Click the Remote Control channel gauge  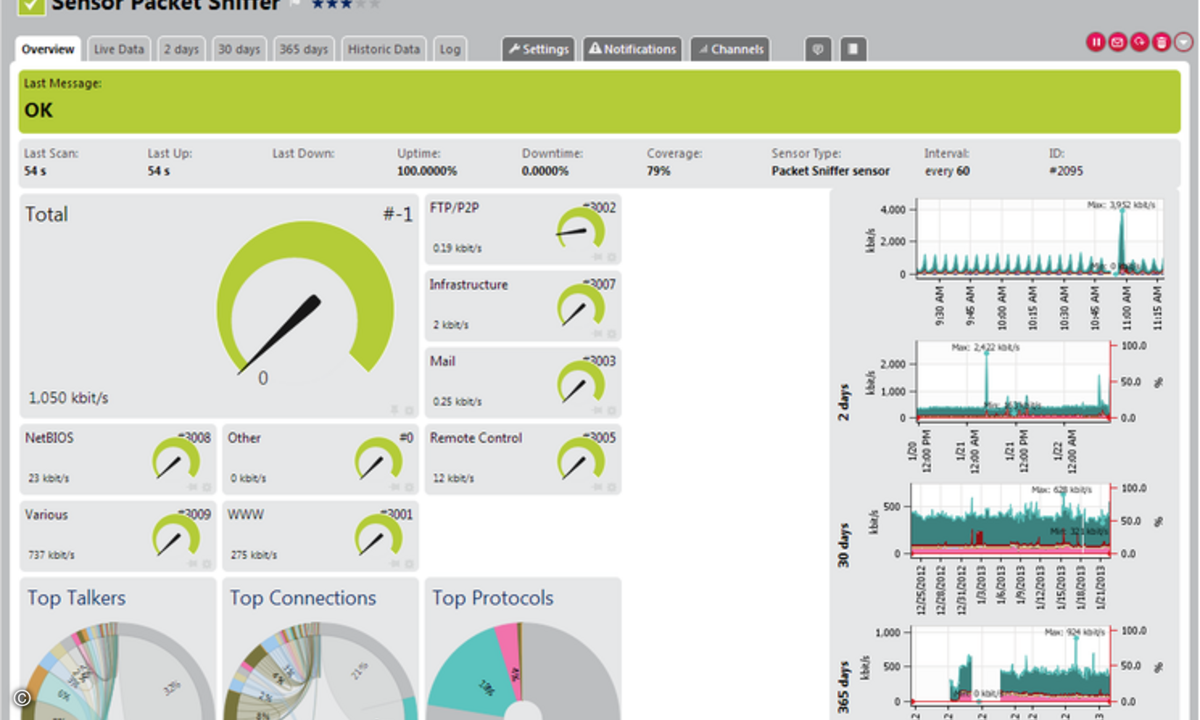point(581,459)
